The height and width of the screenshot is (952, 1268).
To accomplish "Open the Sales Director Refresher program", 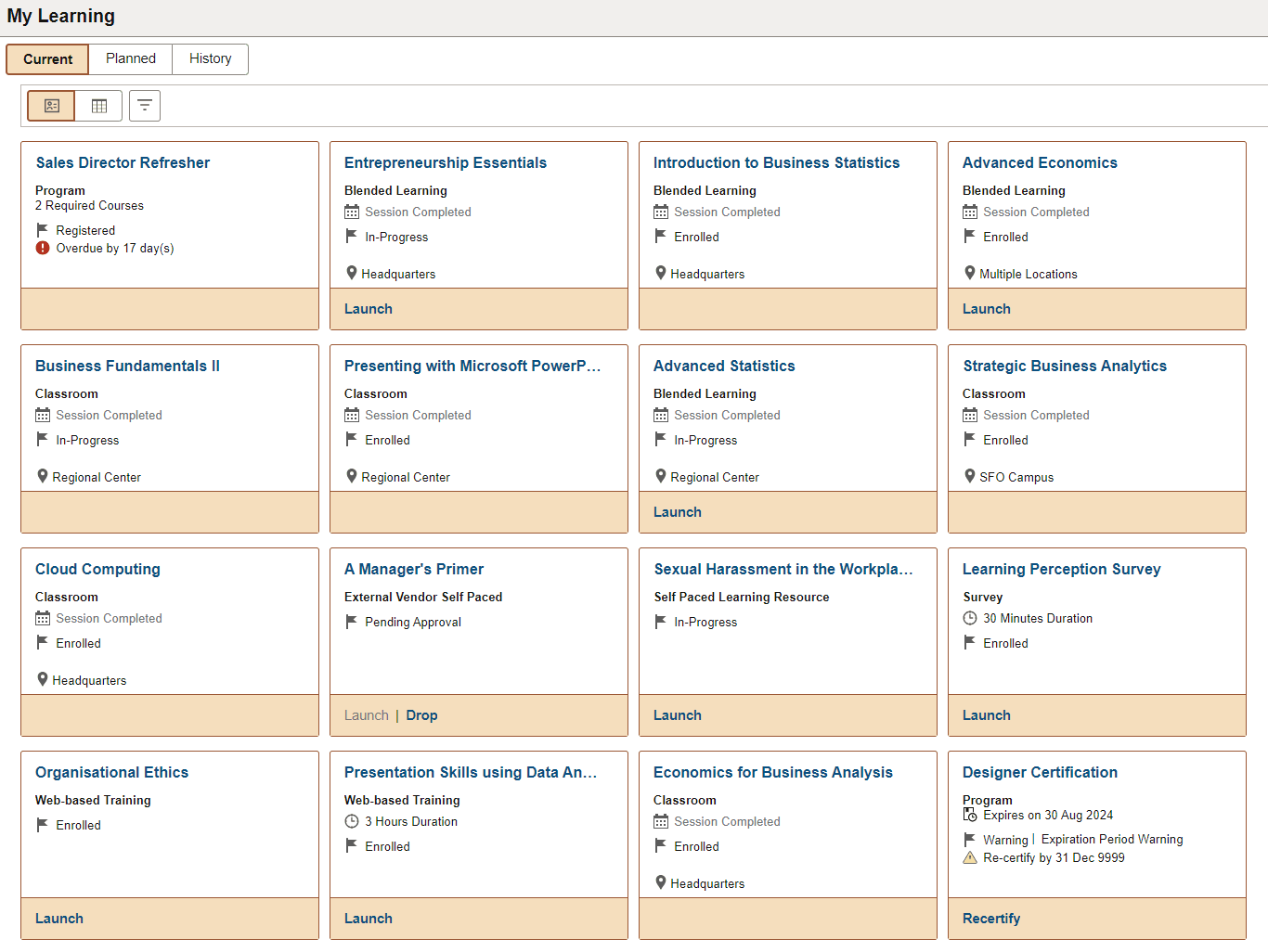I will click(x=122, y=162).
